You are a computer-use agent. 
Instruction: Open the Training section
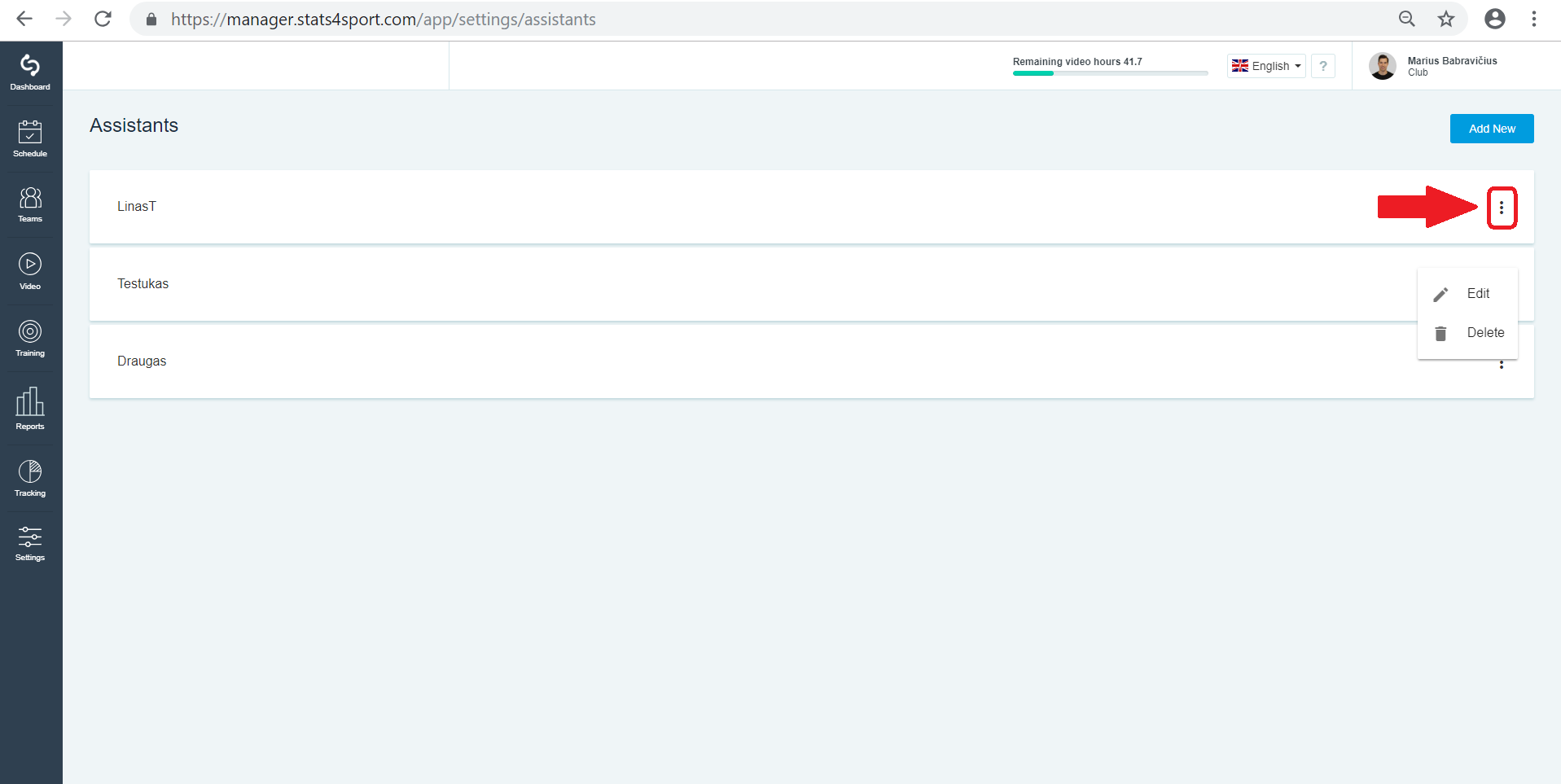coord(30,339)
